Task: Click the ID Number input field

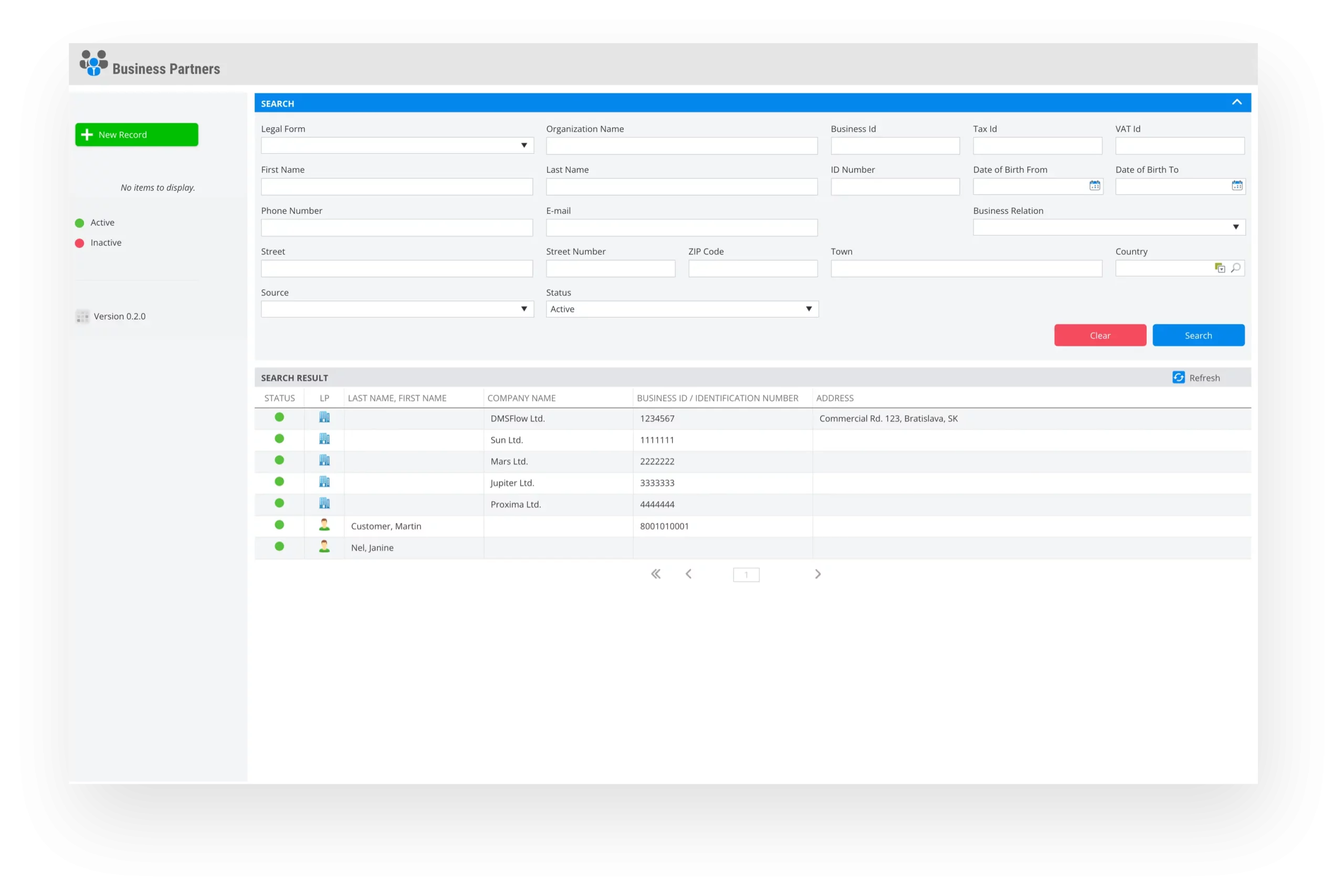Action: [x=896, y=187]
